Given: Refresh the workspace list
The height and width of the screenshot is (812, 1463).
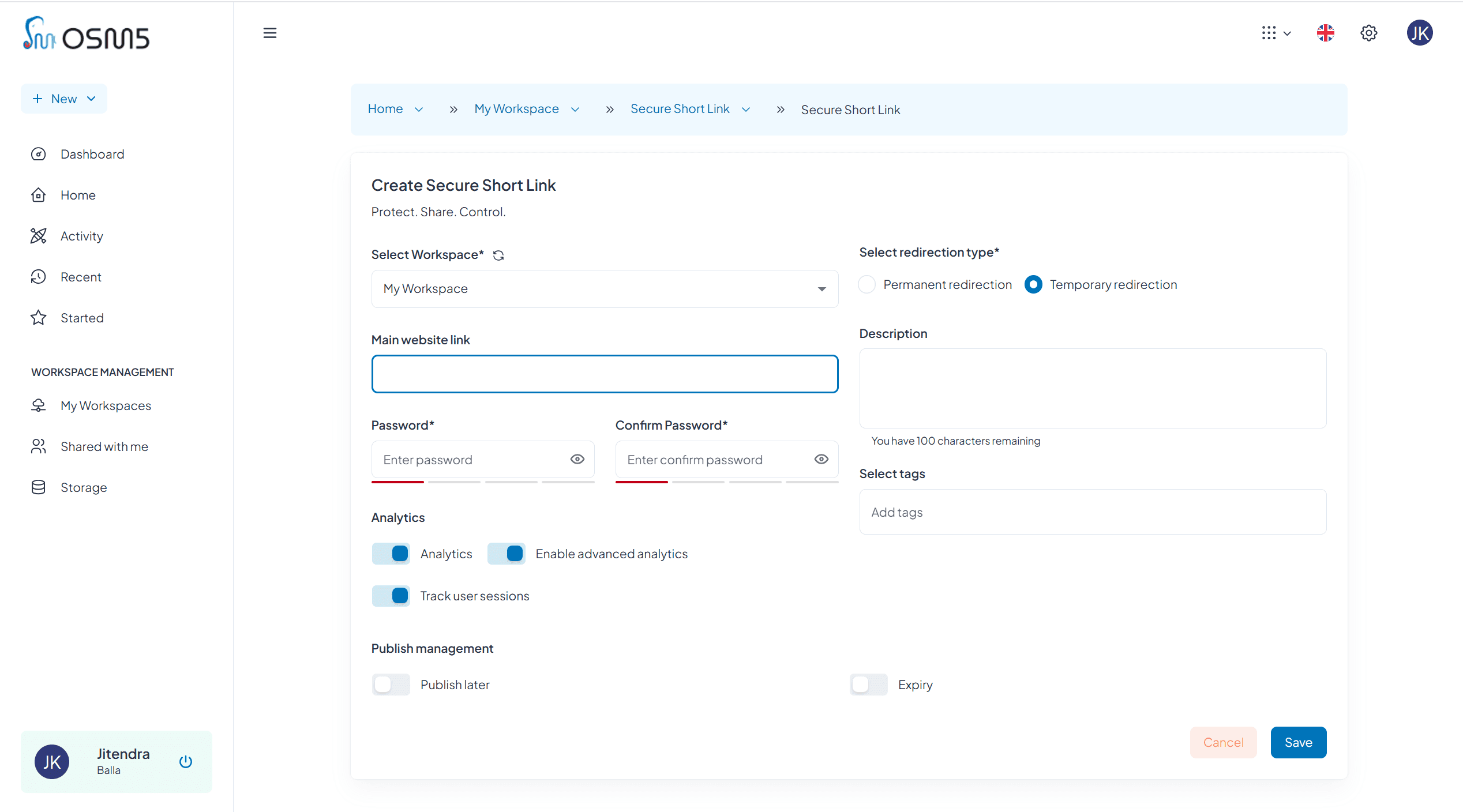Looking at the screenshot, I should click(x=498, y=254).
